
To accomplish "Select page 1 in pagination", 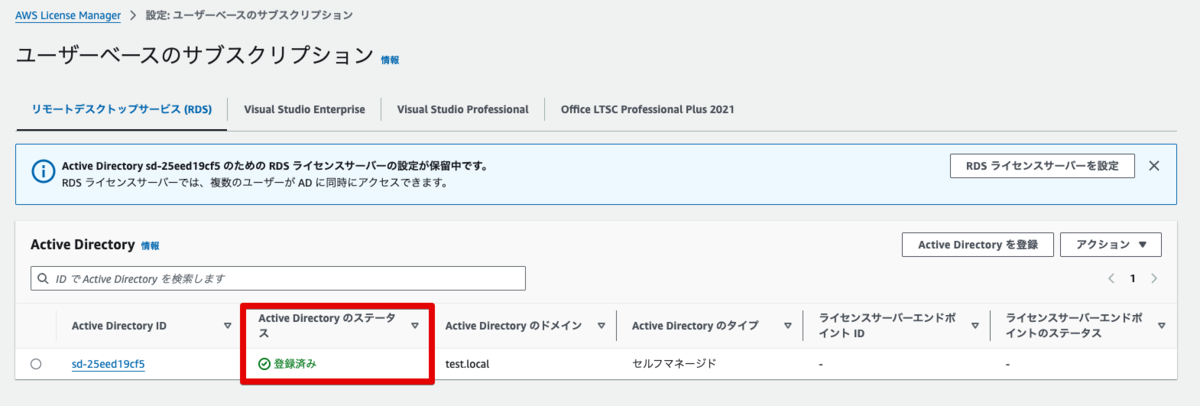I will pos(1133,278).
